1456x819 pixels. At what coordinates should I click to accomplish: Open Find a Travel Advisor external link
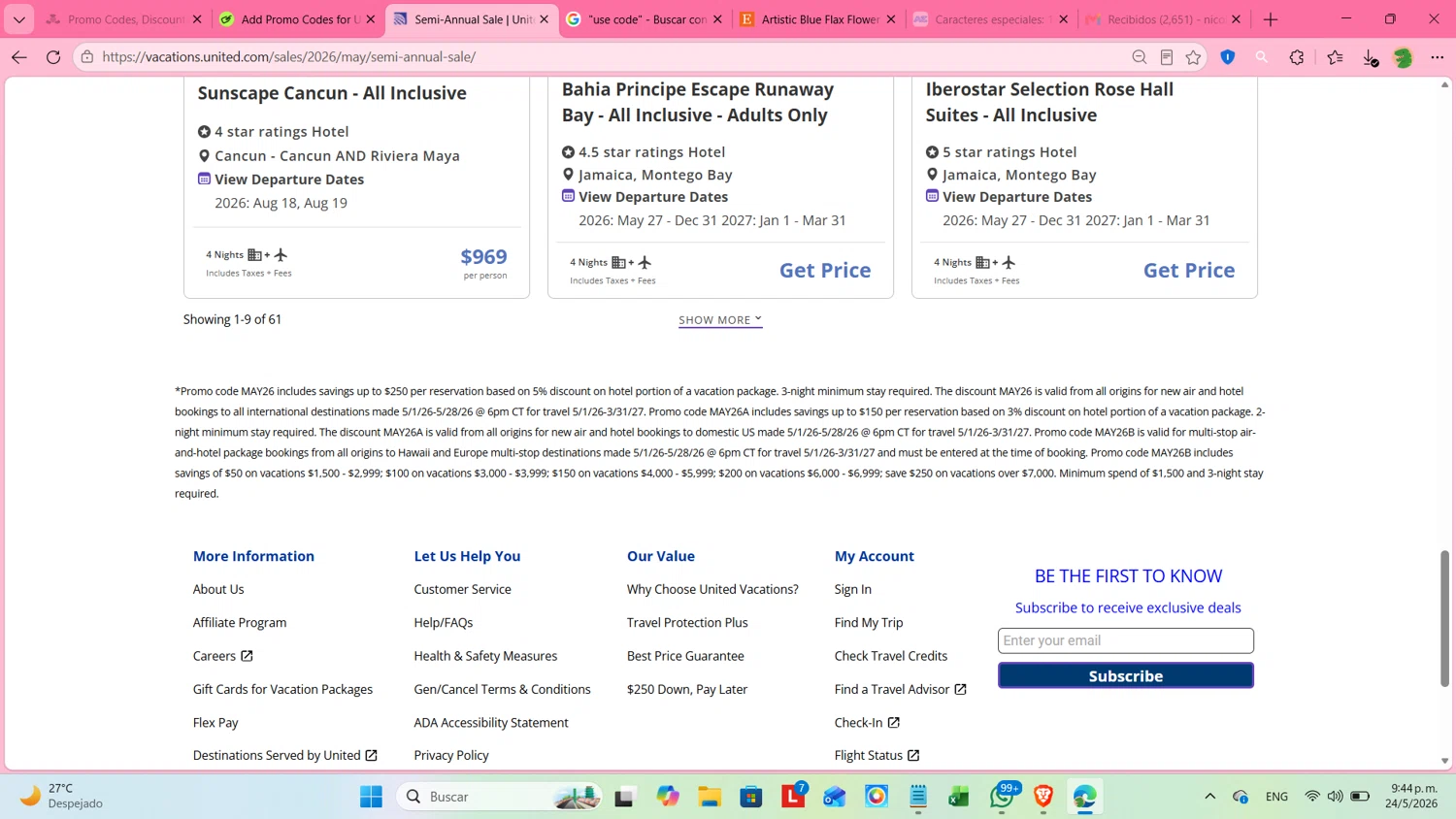pos(900,690)
